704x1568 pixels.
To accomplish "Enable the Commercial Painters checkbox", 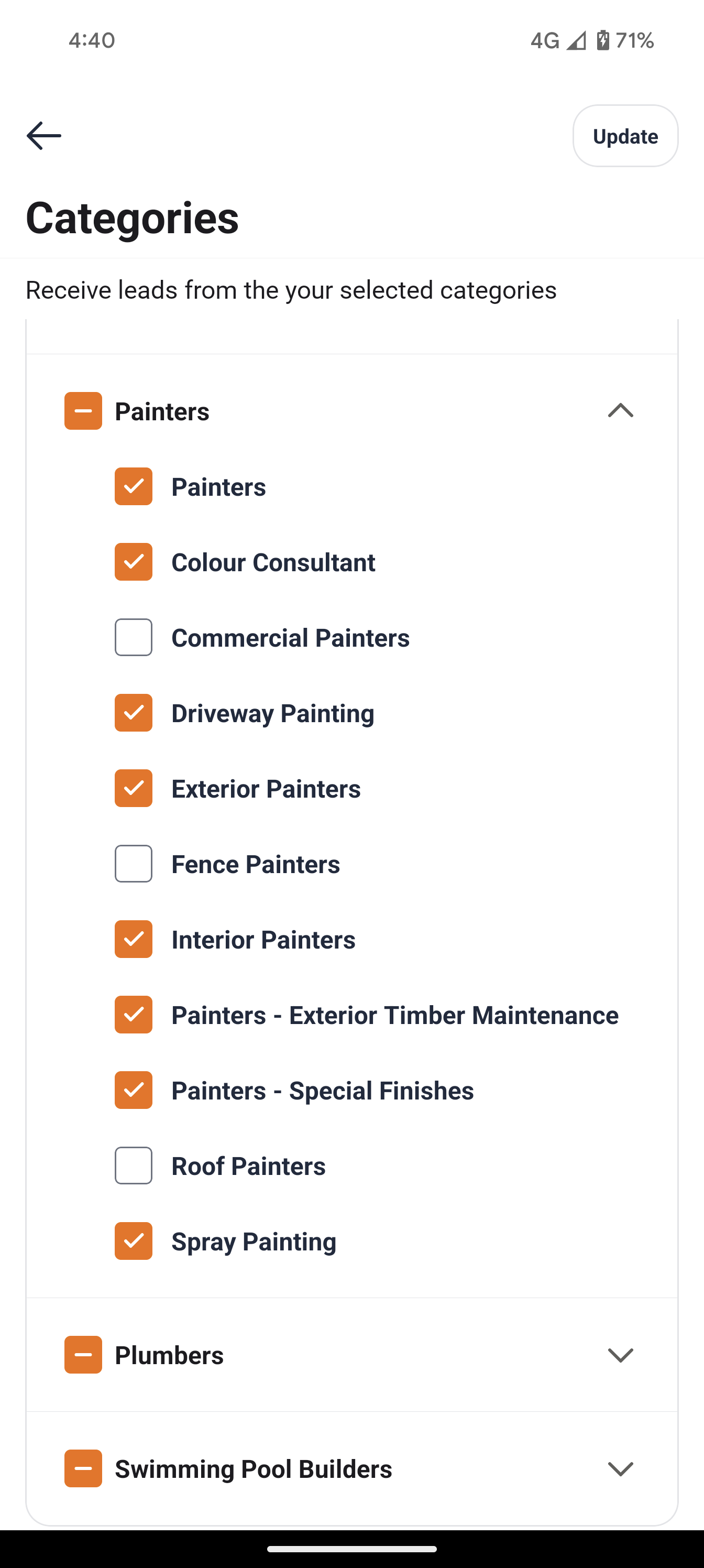I will tap(134, 637).
